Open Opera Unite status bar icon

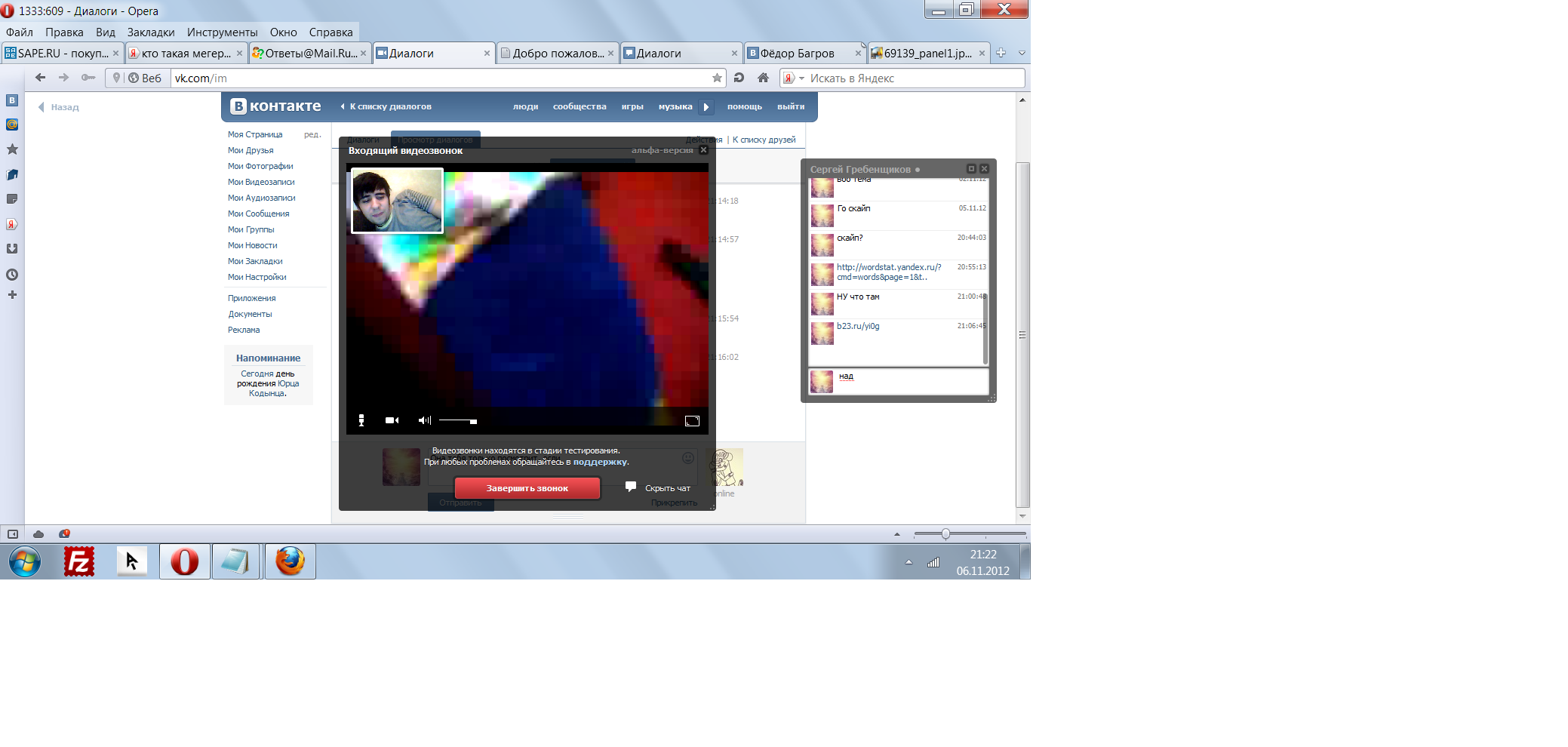pos(64,534)
